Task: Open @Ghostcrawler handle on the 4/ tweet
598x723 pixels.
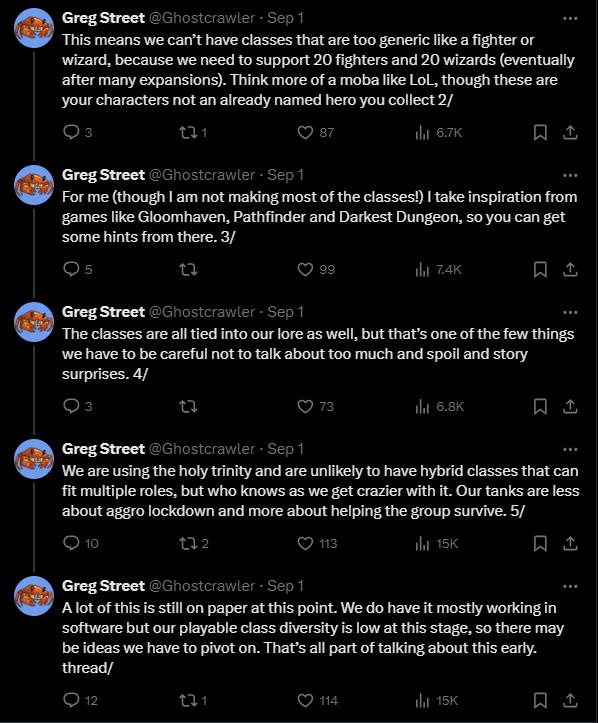Action: pyautogui.click(x=202, y=312)
